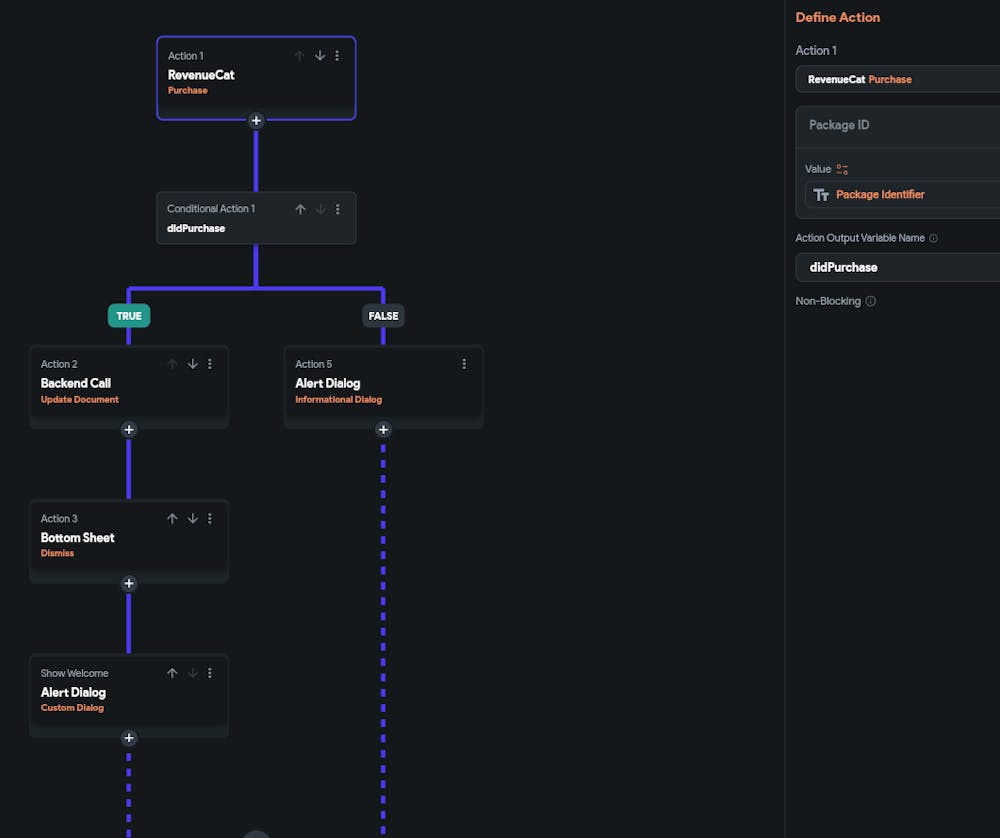Add action below Show Welcome dialog

coord(129,738)
